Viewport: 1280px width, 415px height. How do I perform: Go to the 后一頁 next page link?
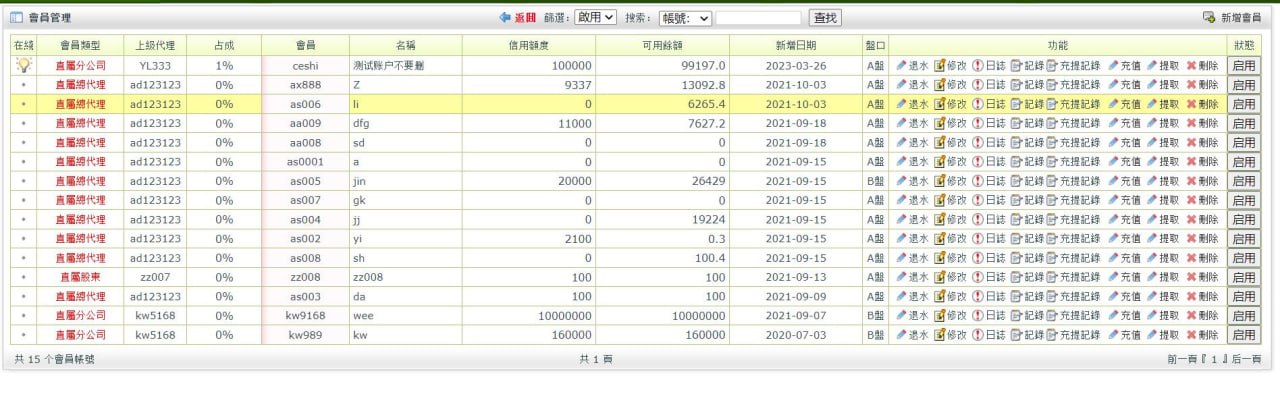(x=1246, y=359)
